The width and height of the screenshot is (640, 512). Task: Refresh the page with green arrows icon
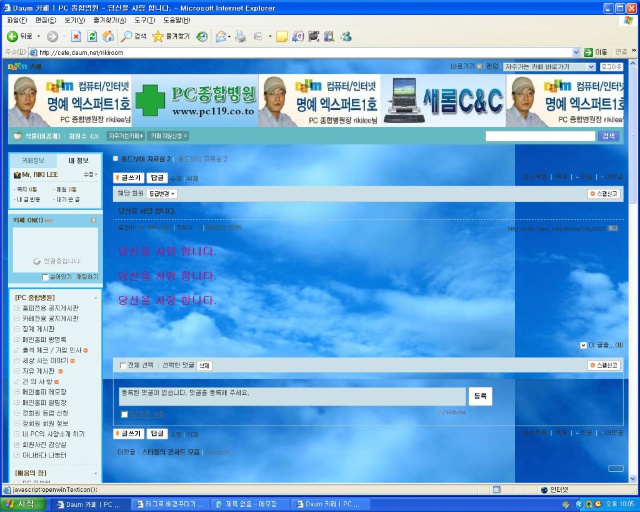point(92,37)
